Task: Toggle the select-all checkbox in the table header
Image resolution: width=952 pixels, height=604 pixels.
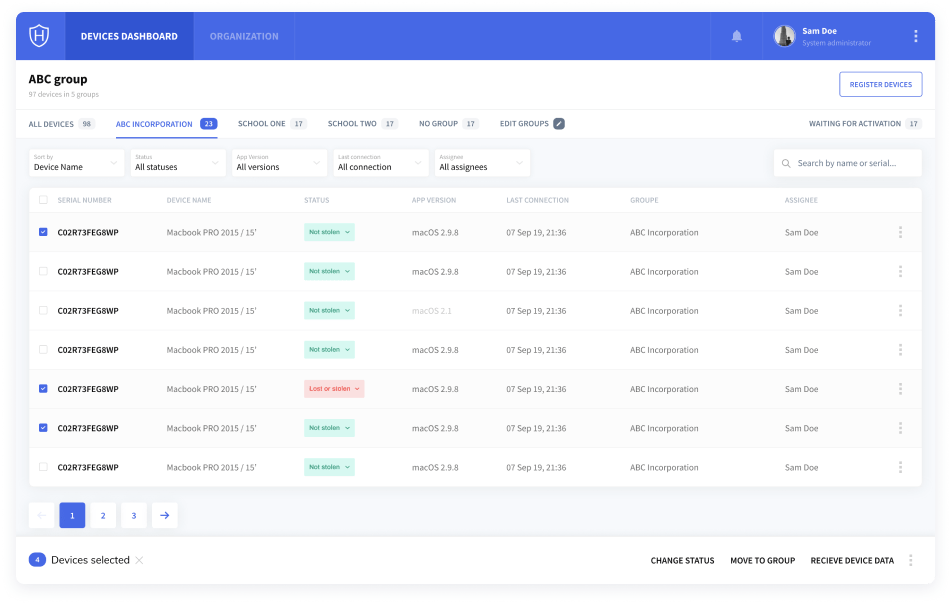Action: [43, 200]
